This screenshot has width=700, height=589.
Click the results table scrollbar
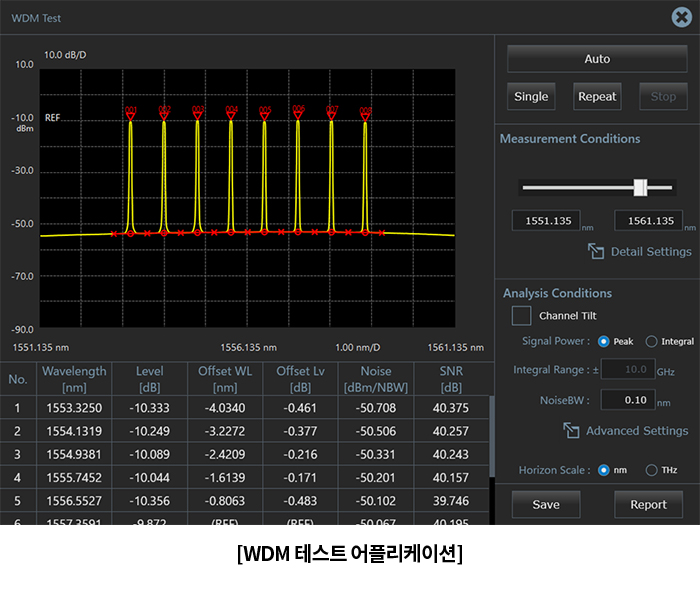[492, 436]
